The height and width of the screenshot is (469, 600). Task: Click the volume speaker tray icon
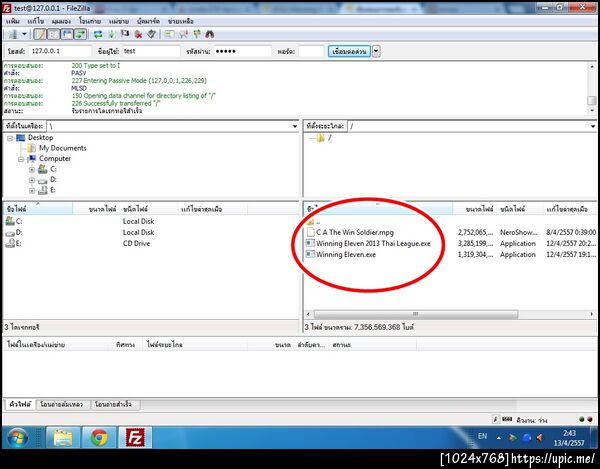[x=540, y=438]
